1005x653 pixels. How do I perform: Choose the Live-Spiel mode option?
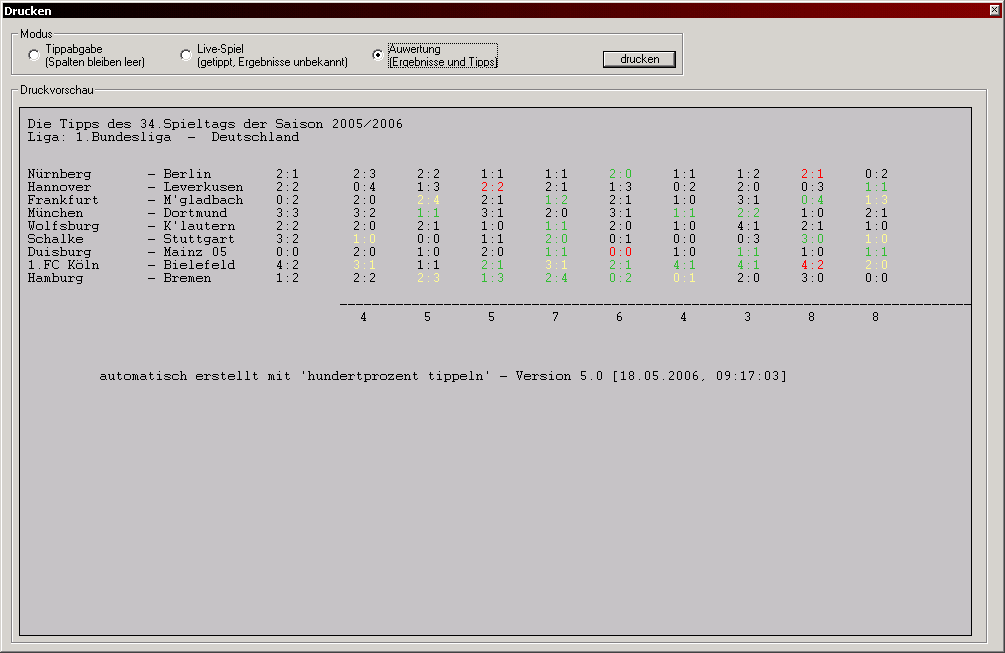click(x=186, y=55)
